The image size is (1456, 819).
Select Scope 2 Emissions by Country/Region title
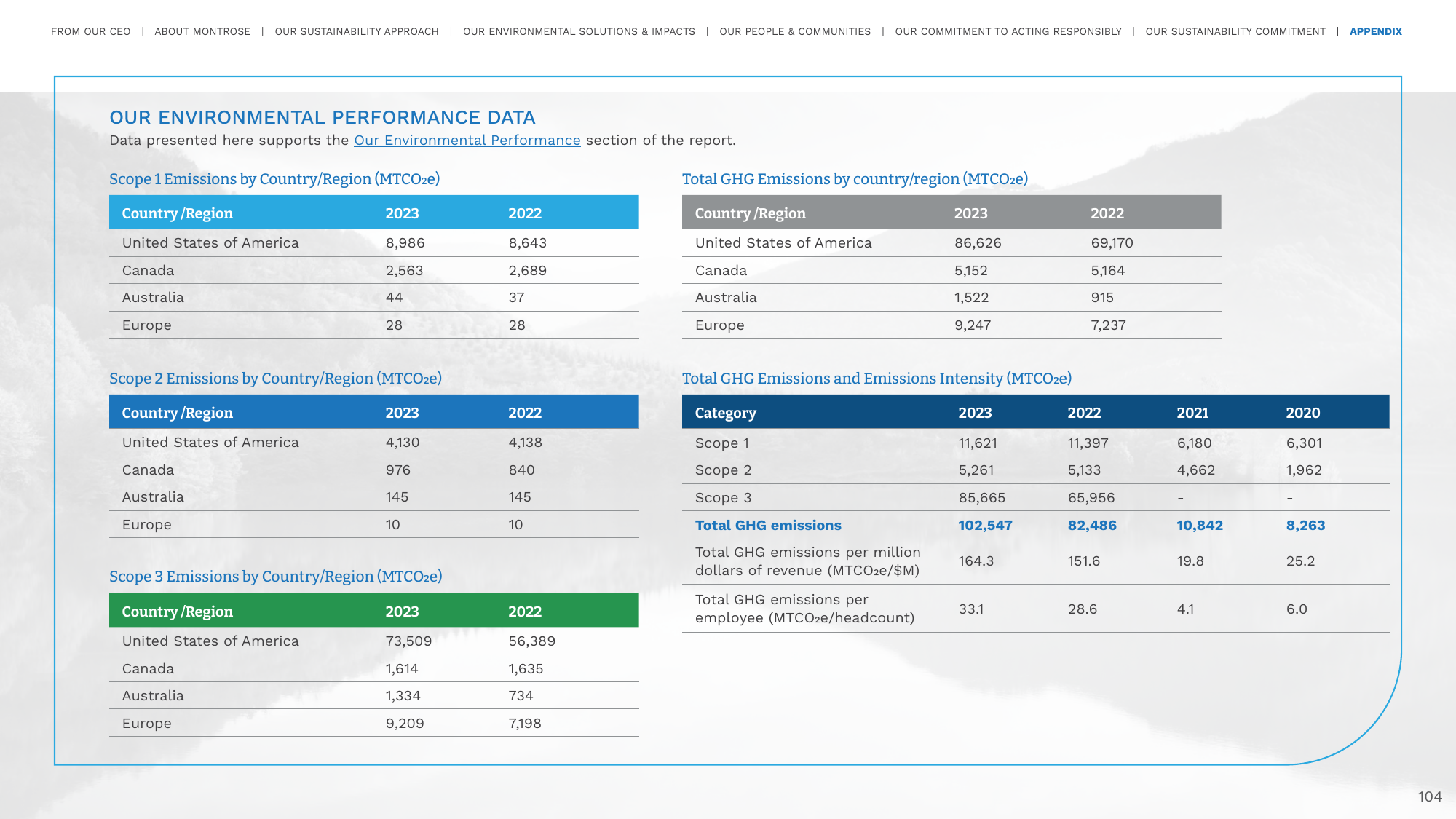click(275, 379)
